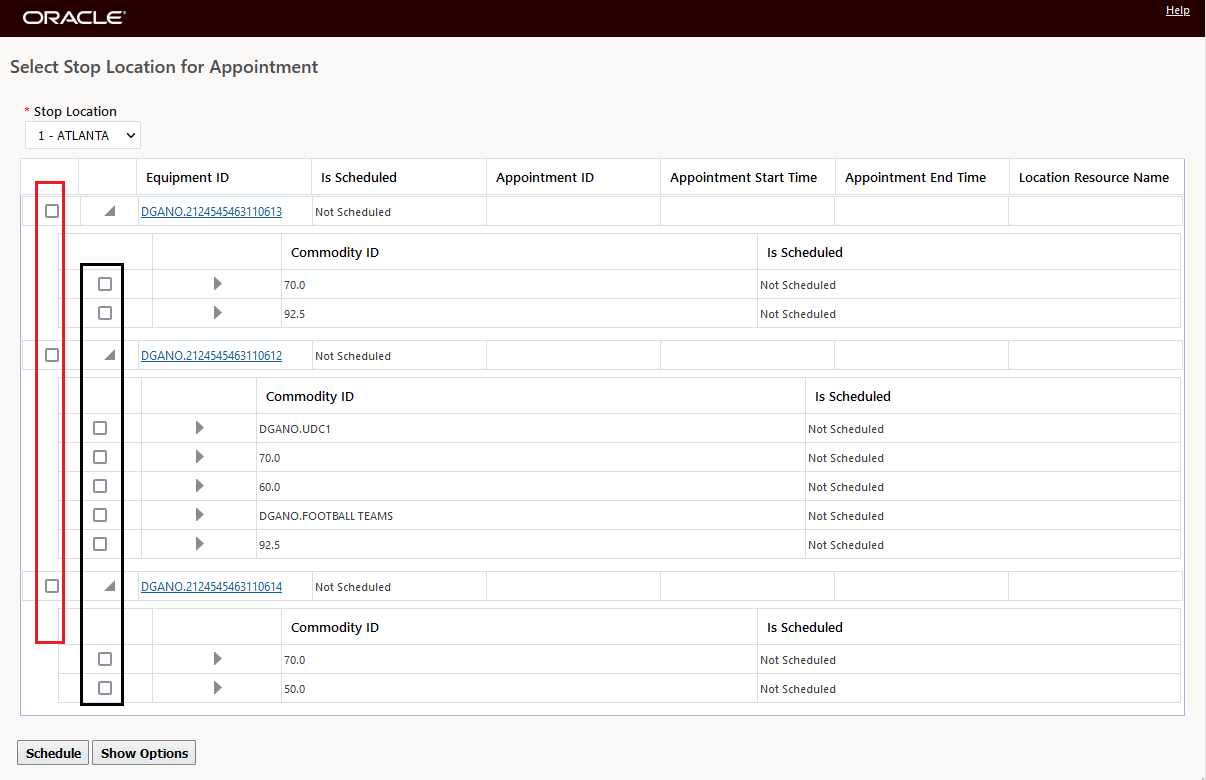The image size is (1206, 780).
Task: Collapse equipment row DGANO.2124545463110614
Action: click(x=110, y=586)
